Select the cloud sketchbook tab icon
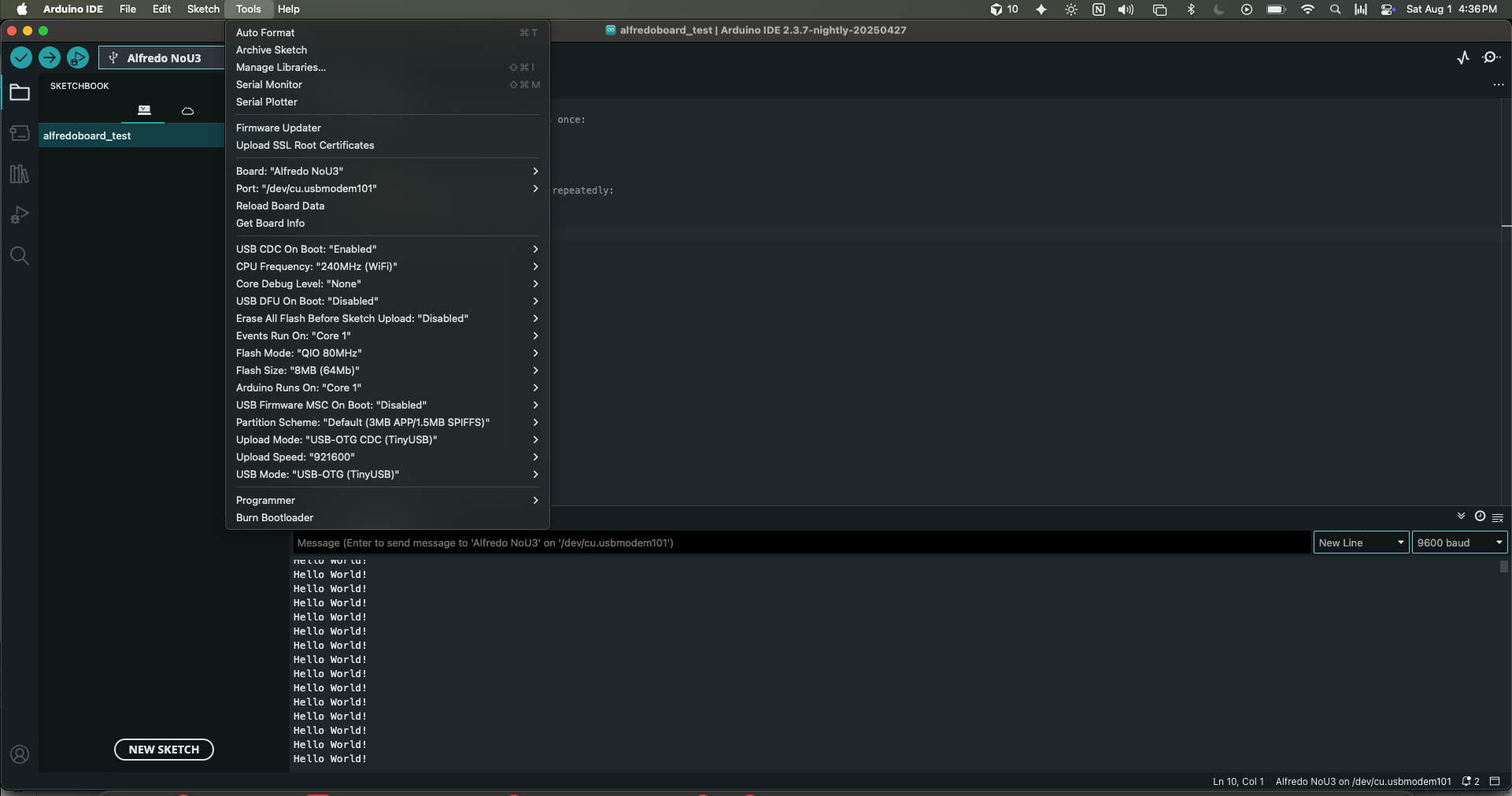The width and height of the screenshot is (1512, 796). (x=187, y=111)
